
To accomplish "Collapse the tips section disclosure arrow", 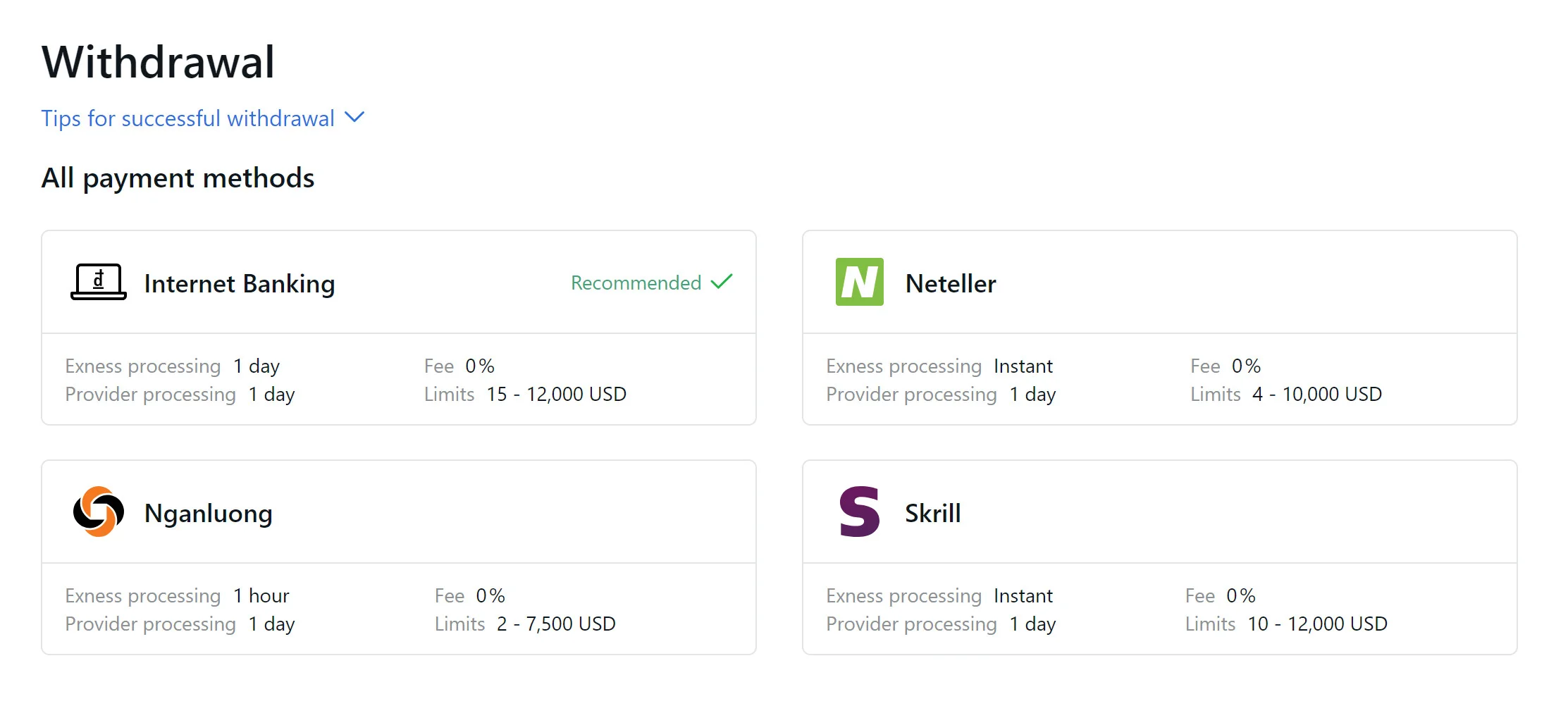I will (x=355, y=117).
